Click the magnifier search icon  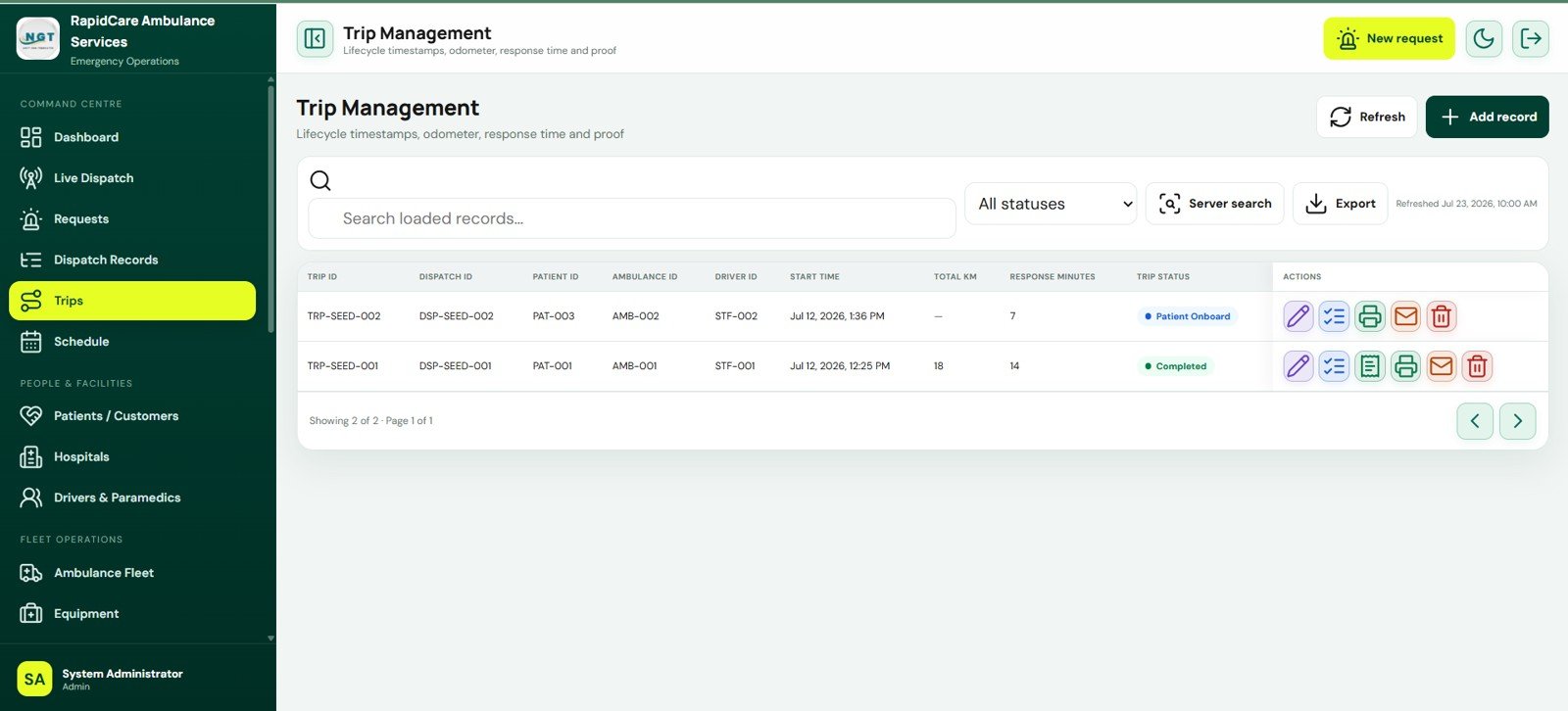tap(320, 180)
